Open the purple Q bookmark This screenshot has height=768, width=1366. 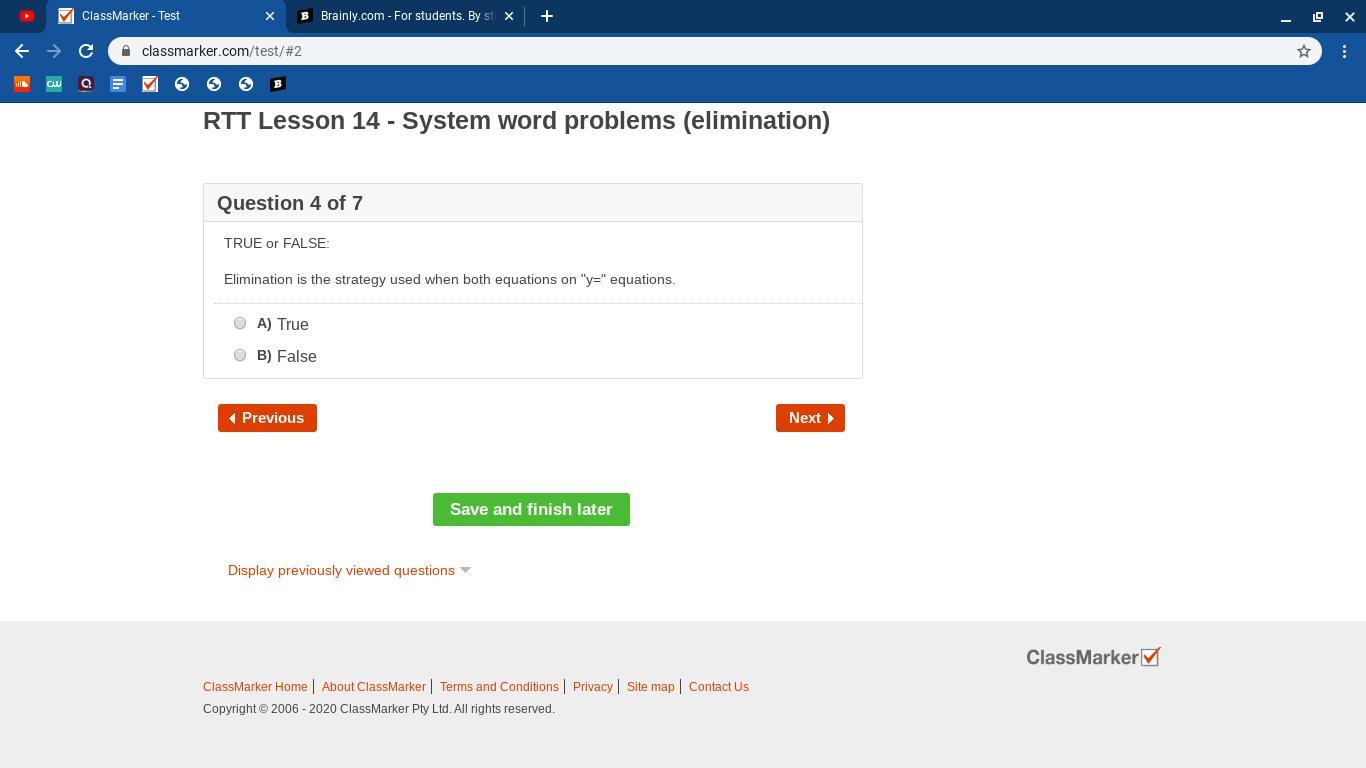pos(86,84)
